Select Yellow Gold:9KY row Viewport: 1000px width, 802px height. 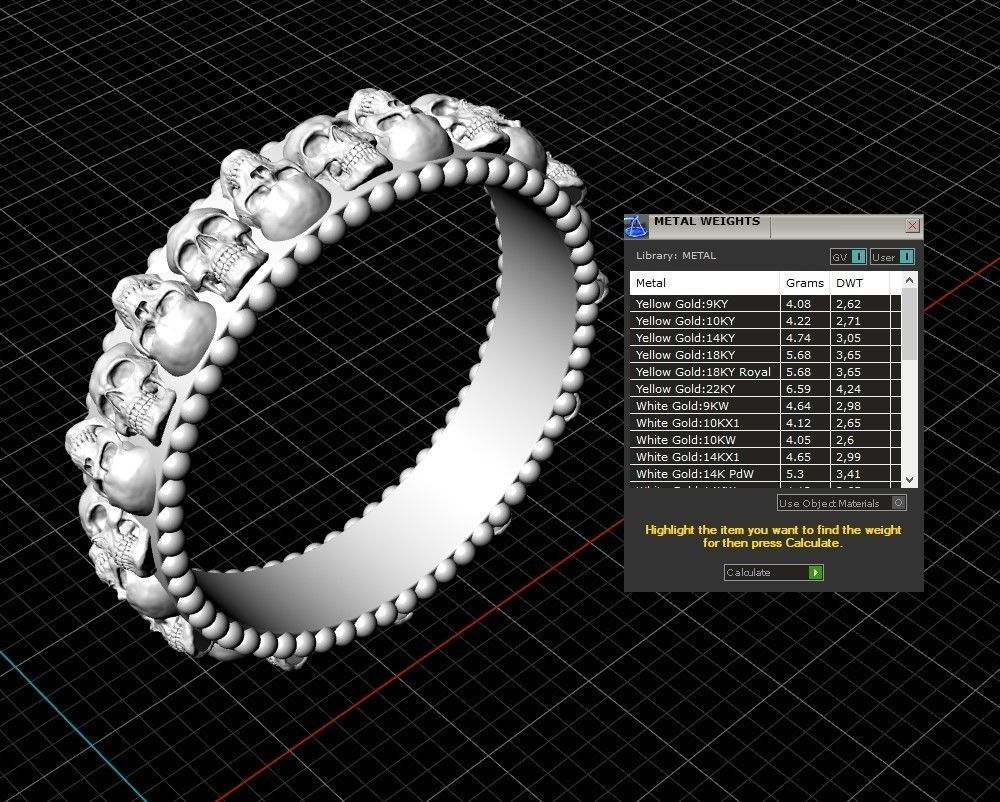pos(765,303)
